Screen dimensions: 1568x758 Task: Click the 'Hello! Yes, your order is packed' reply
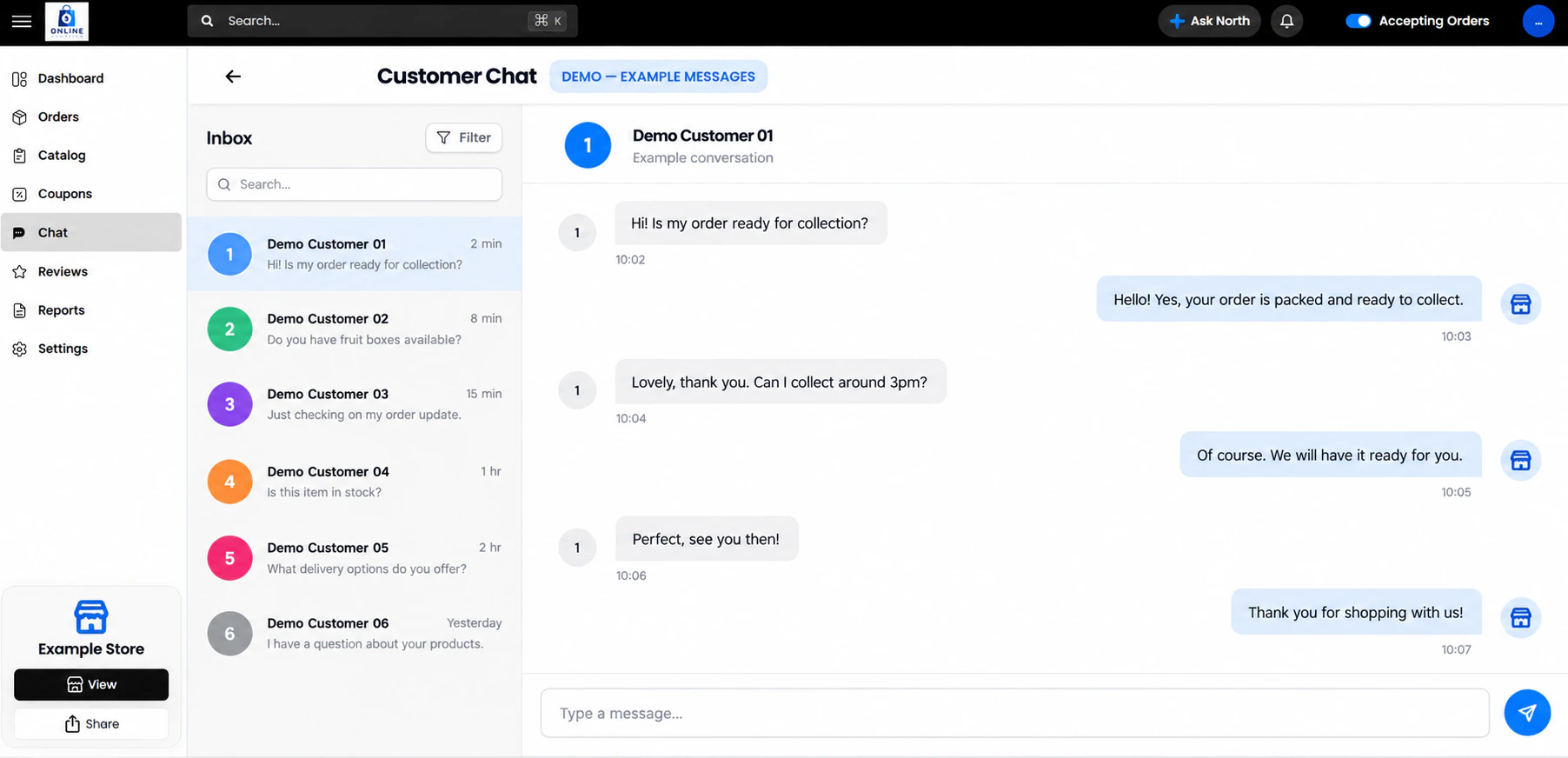(1288, 299)
